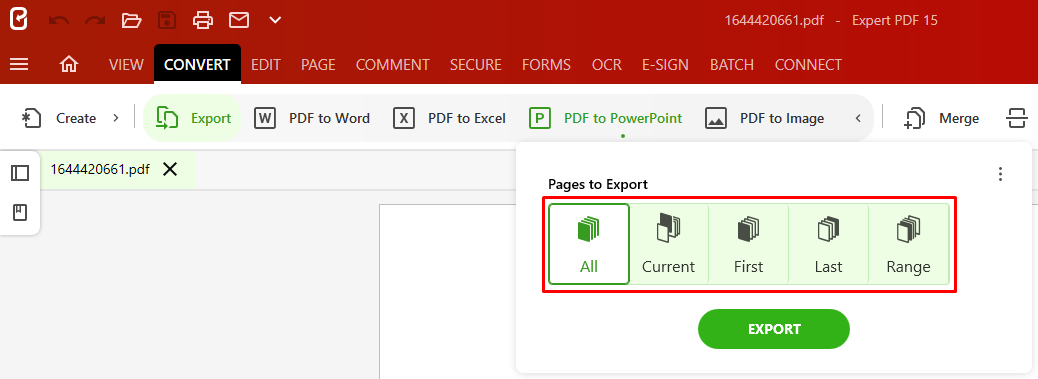Open the hamburger main menu
Screen dimensions: 1038x379
click(19, 64)
